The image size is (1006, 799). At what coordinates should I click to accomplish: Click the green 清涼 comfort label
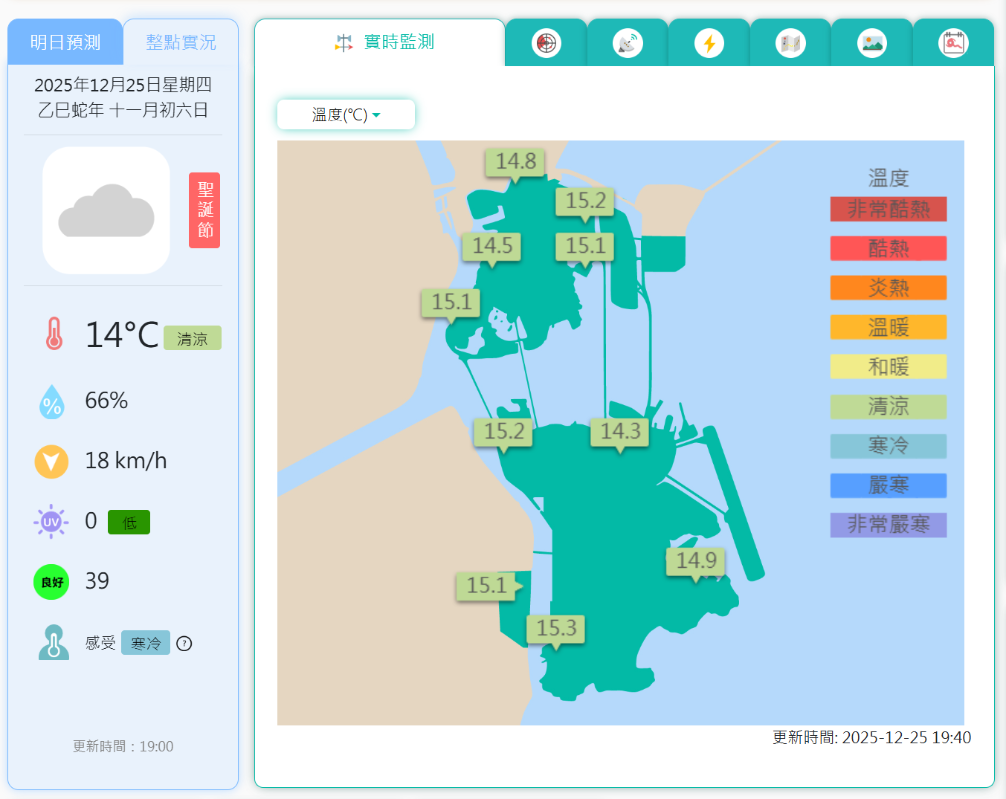tap(192, 338)
